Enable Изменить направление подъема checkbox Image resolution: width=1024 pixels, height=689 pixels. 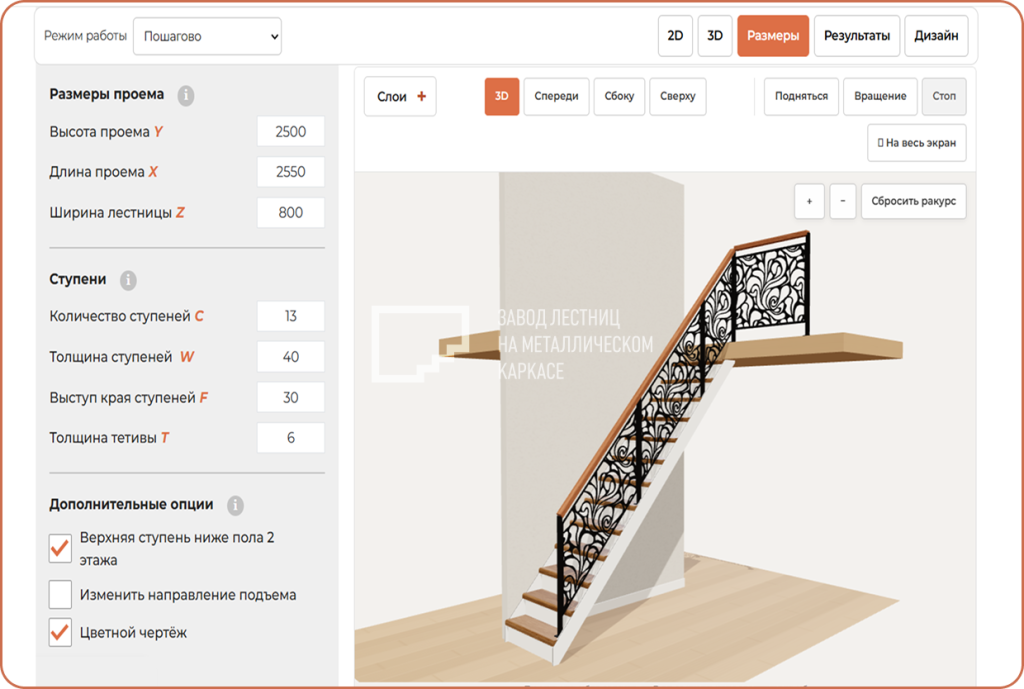[x=60, y=595]
